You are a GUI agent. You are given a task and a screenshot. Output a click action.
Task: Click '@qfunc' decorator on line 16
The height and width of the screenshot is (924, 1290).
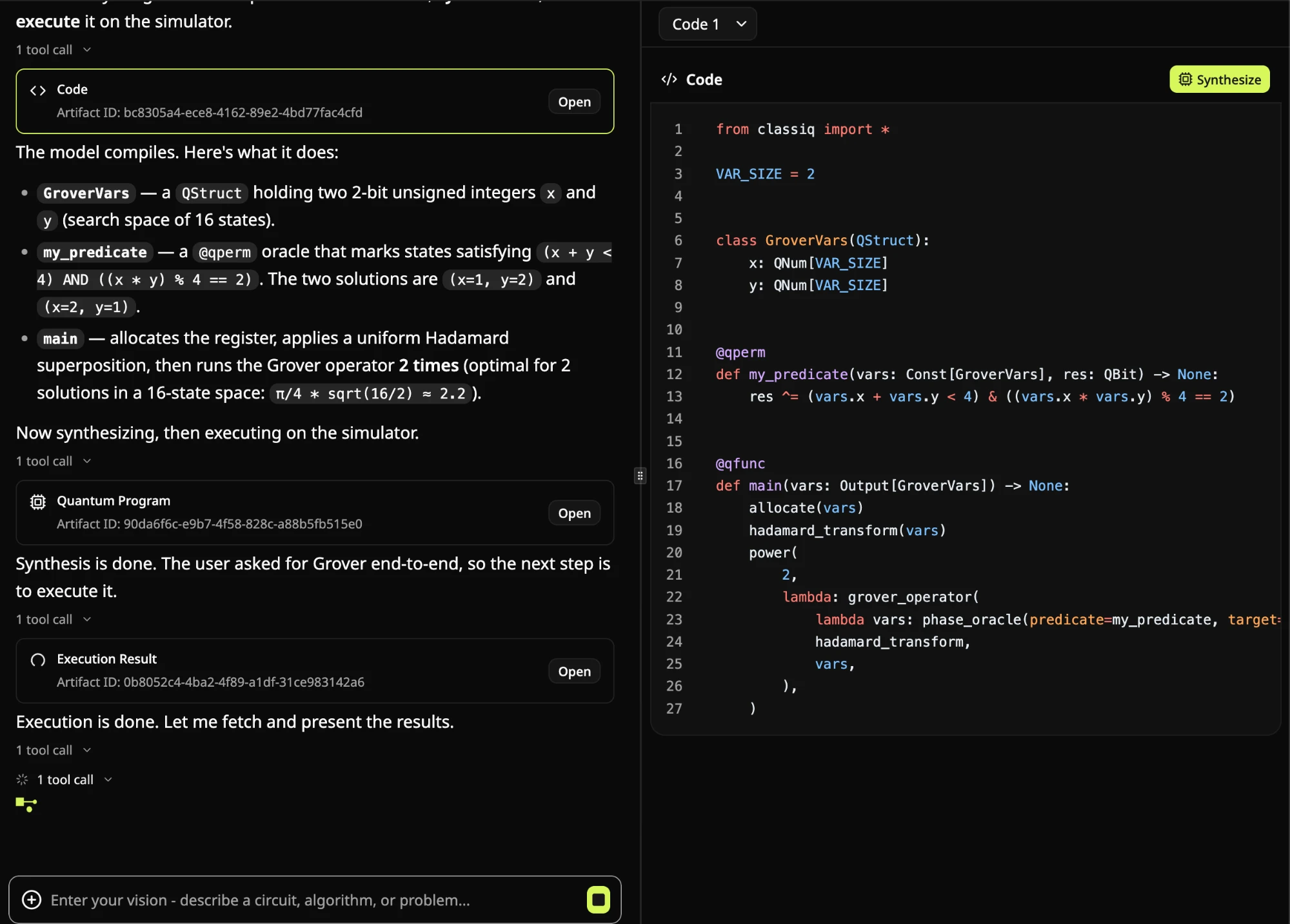[x=740, y=464]
